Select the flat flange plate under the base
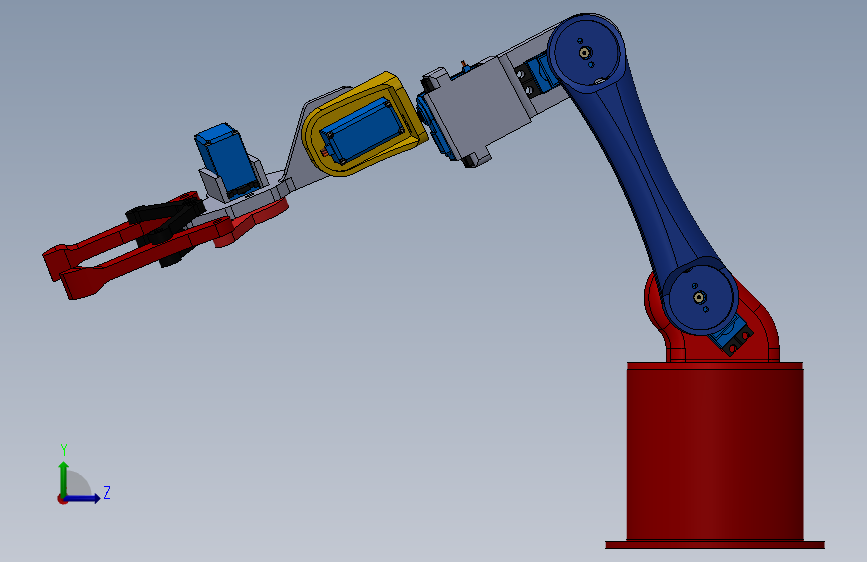This screenshot has height=562, width=867. [x=714, y=545]
